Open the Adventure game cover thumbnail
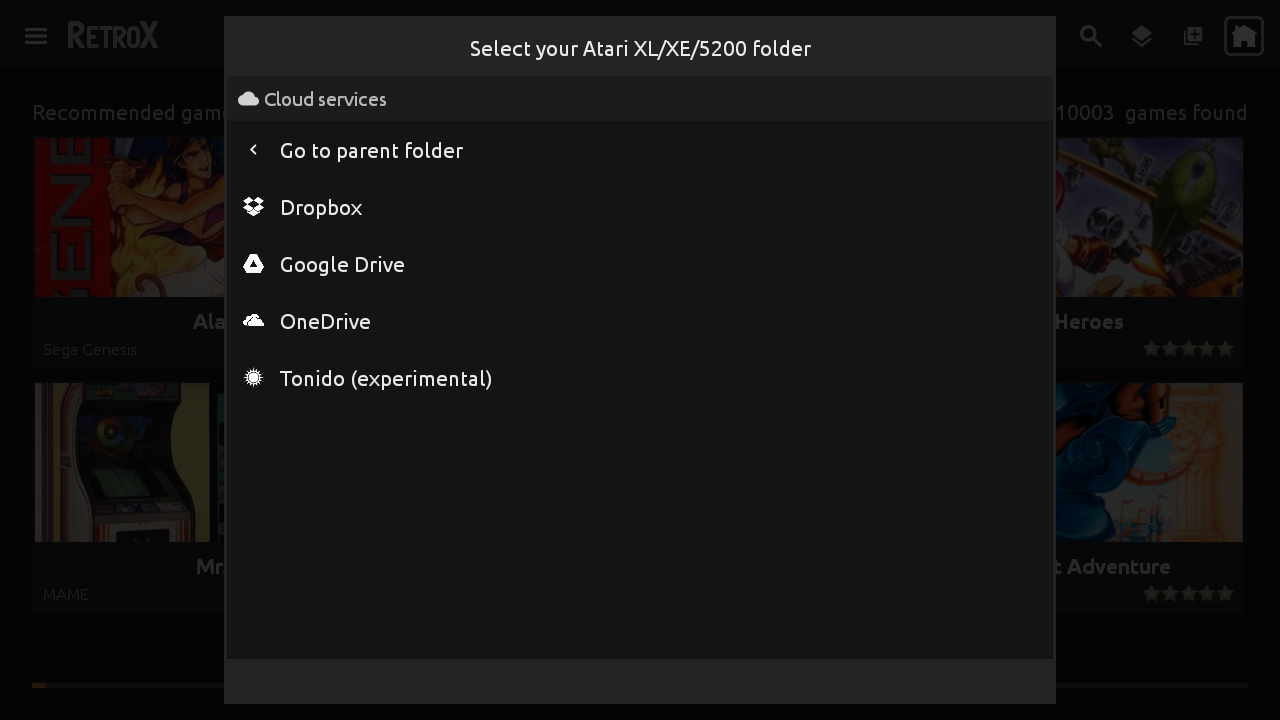Screen dimensions: 1280x720 tap(1149, 462)
